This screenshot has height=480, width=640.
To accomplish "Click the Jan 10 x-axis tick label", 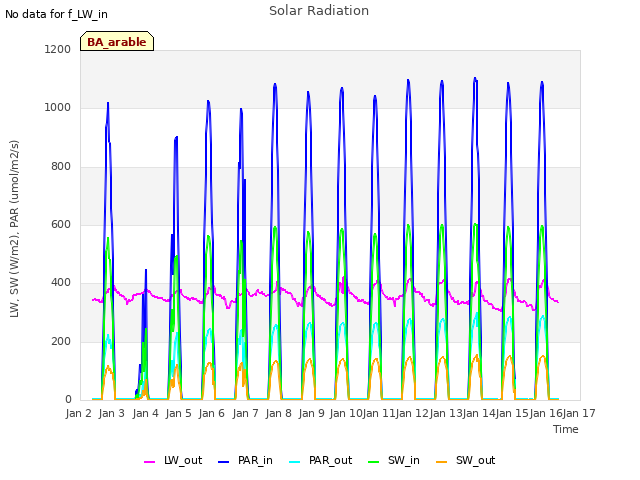I will (x=346, y=413).
